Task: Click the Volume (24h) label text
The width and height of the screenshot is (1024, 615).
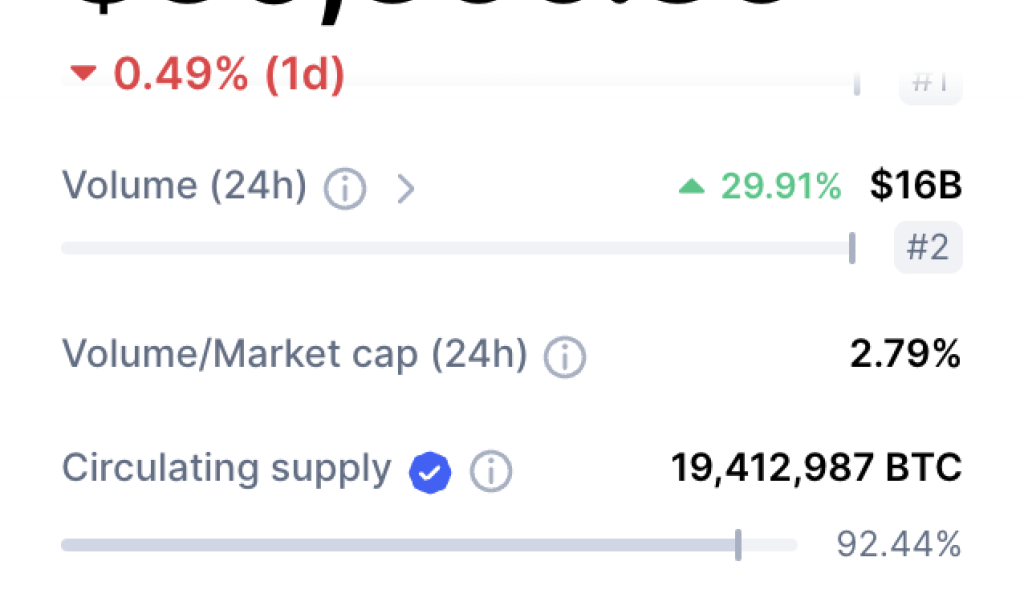Action: (184, 186)
